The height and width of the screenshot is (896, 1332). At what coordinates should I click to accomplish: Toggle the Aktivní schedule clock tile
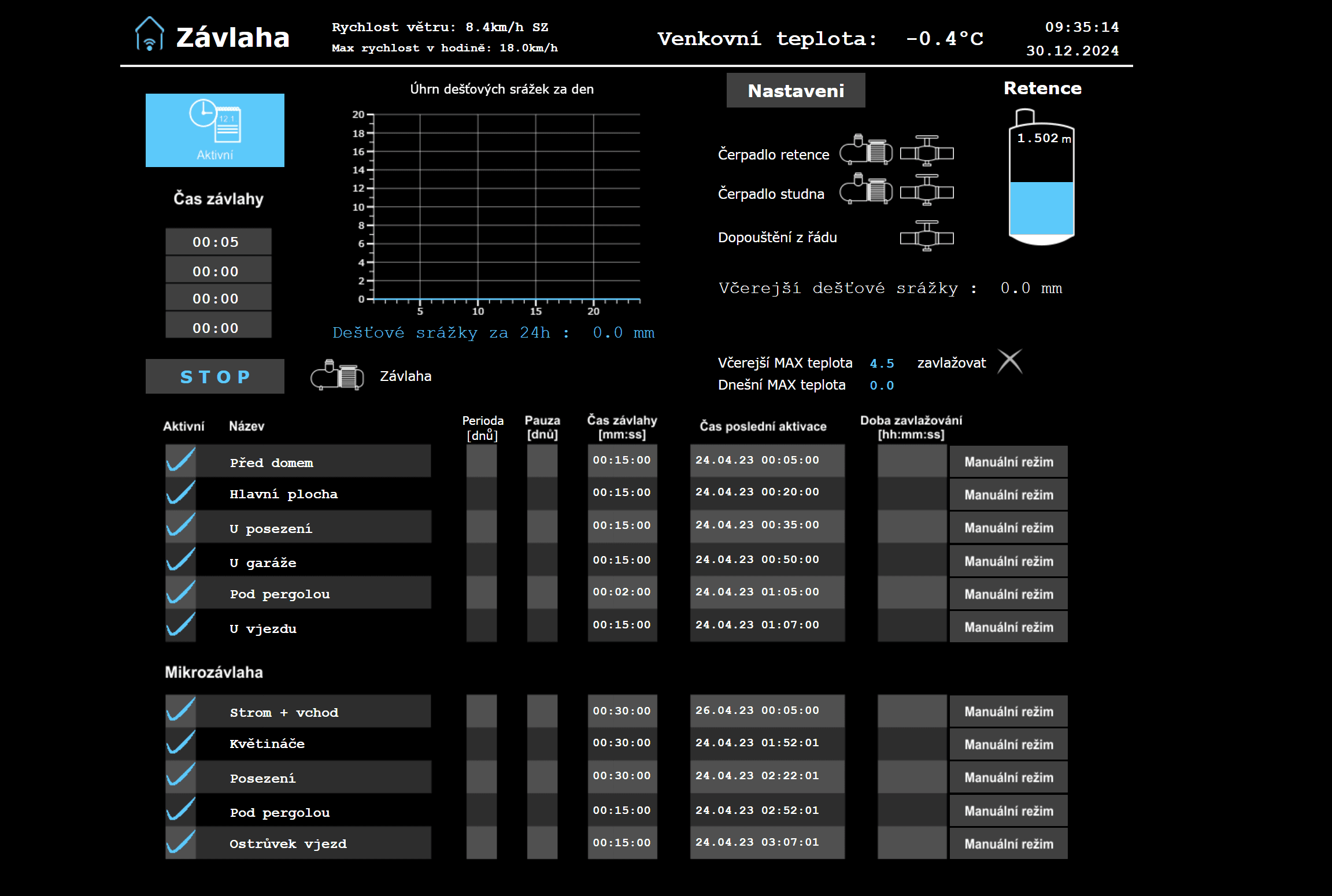[x=215, y=130]
